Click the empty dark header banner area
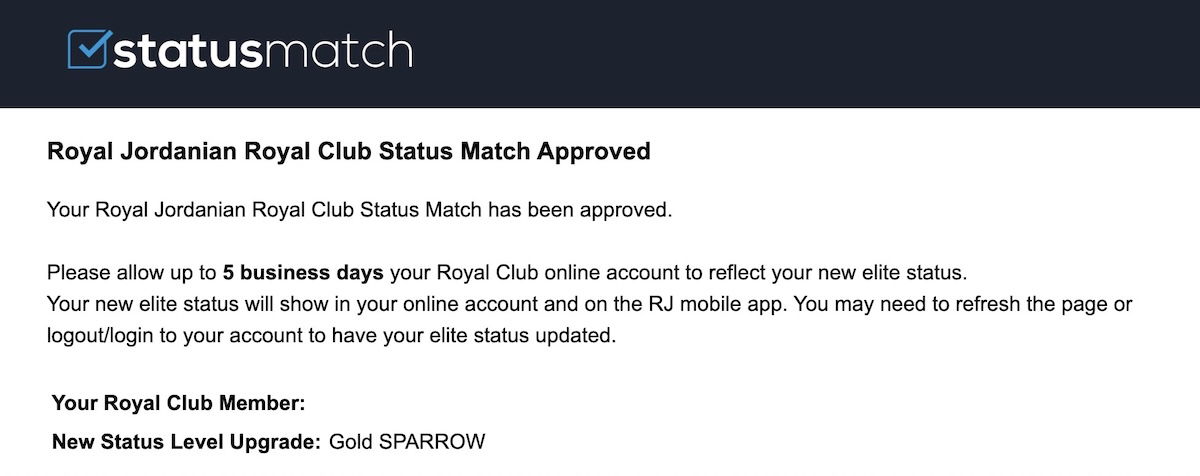The height and width of the screenshot is (476, 1200). tap(800, 52)
